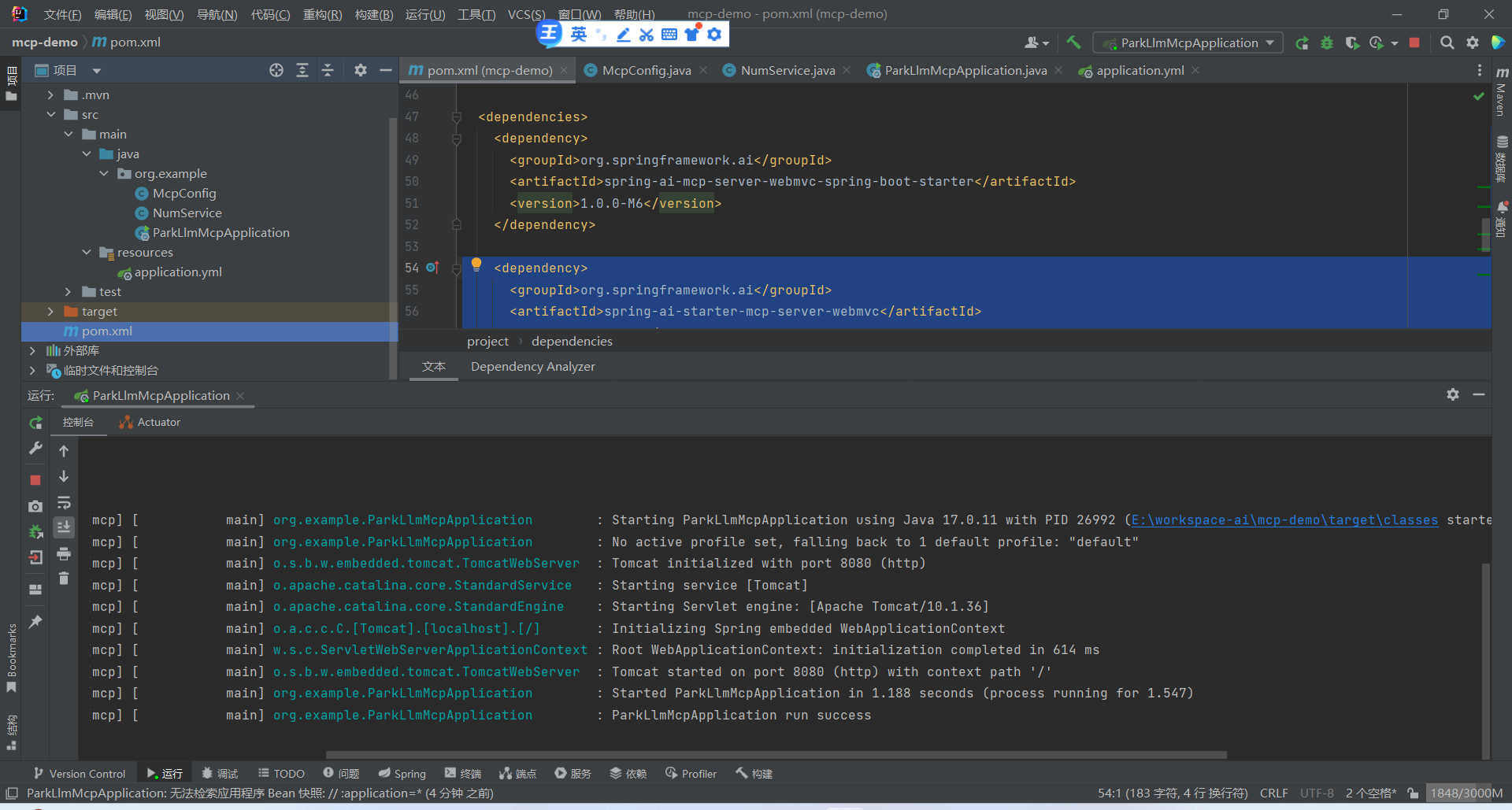Select opened file locate icon in project panel
This screenshot has width=1512, height=810.
click(x=276, y=70)
